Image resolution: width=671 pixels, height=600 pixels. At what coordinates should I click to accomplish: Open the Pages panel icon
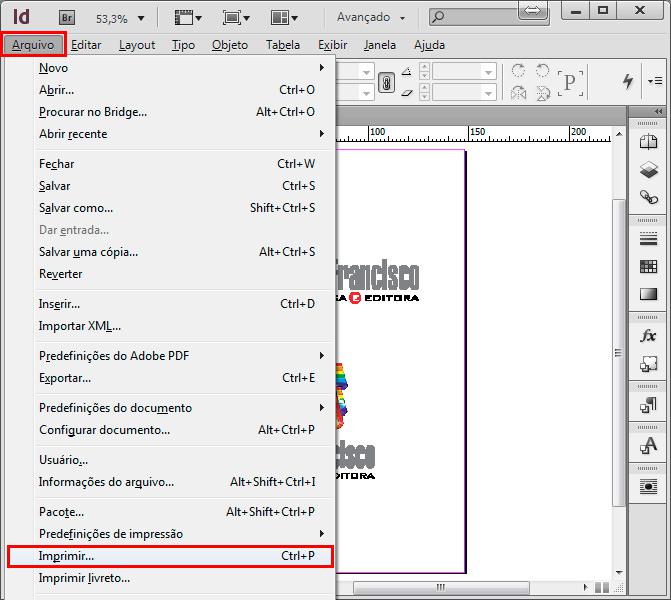point(648,142)
